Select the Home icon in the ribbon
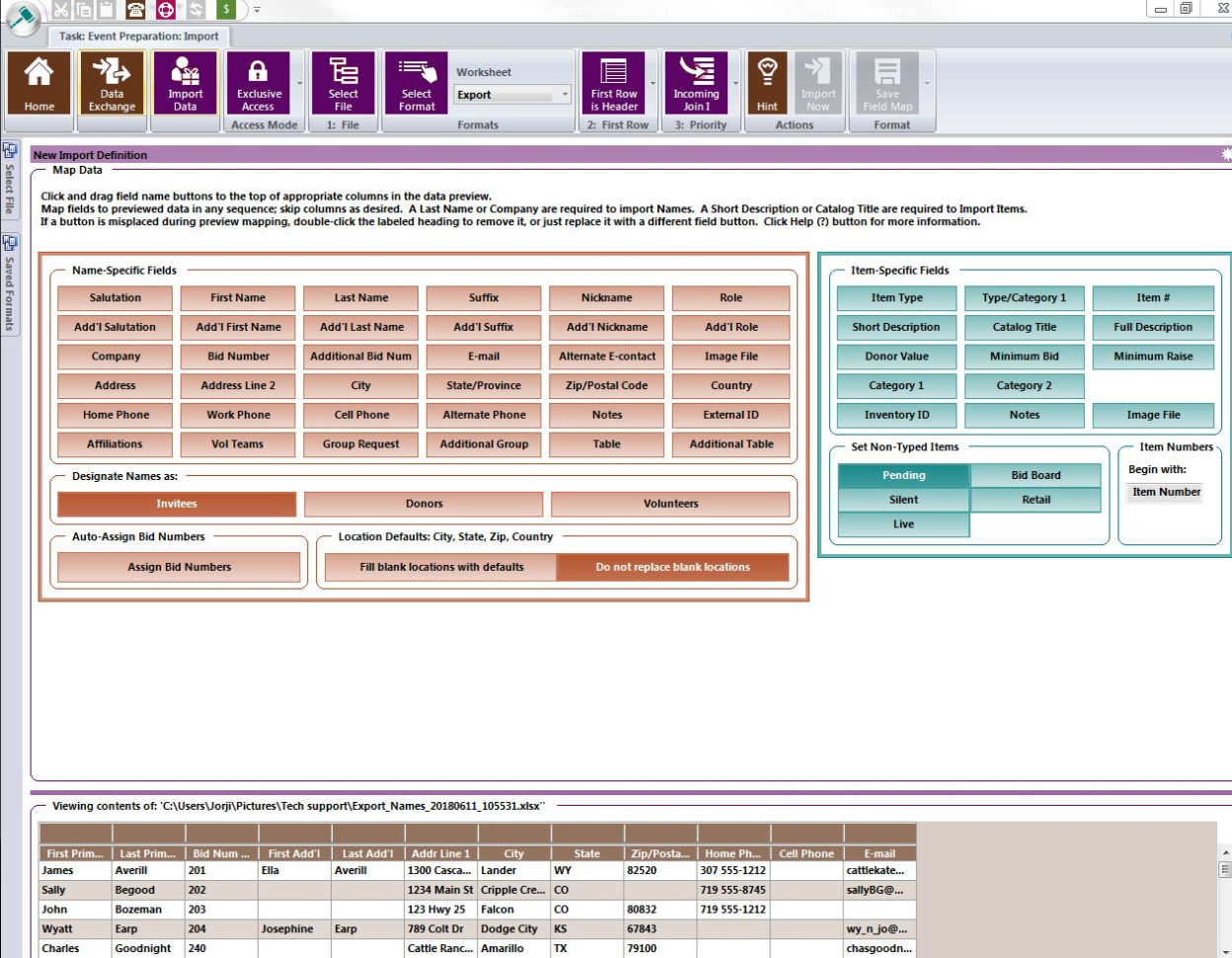 pyautogui.click(x=38, y=84)
